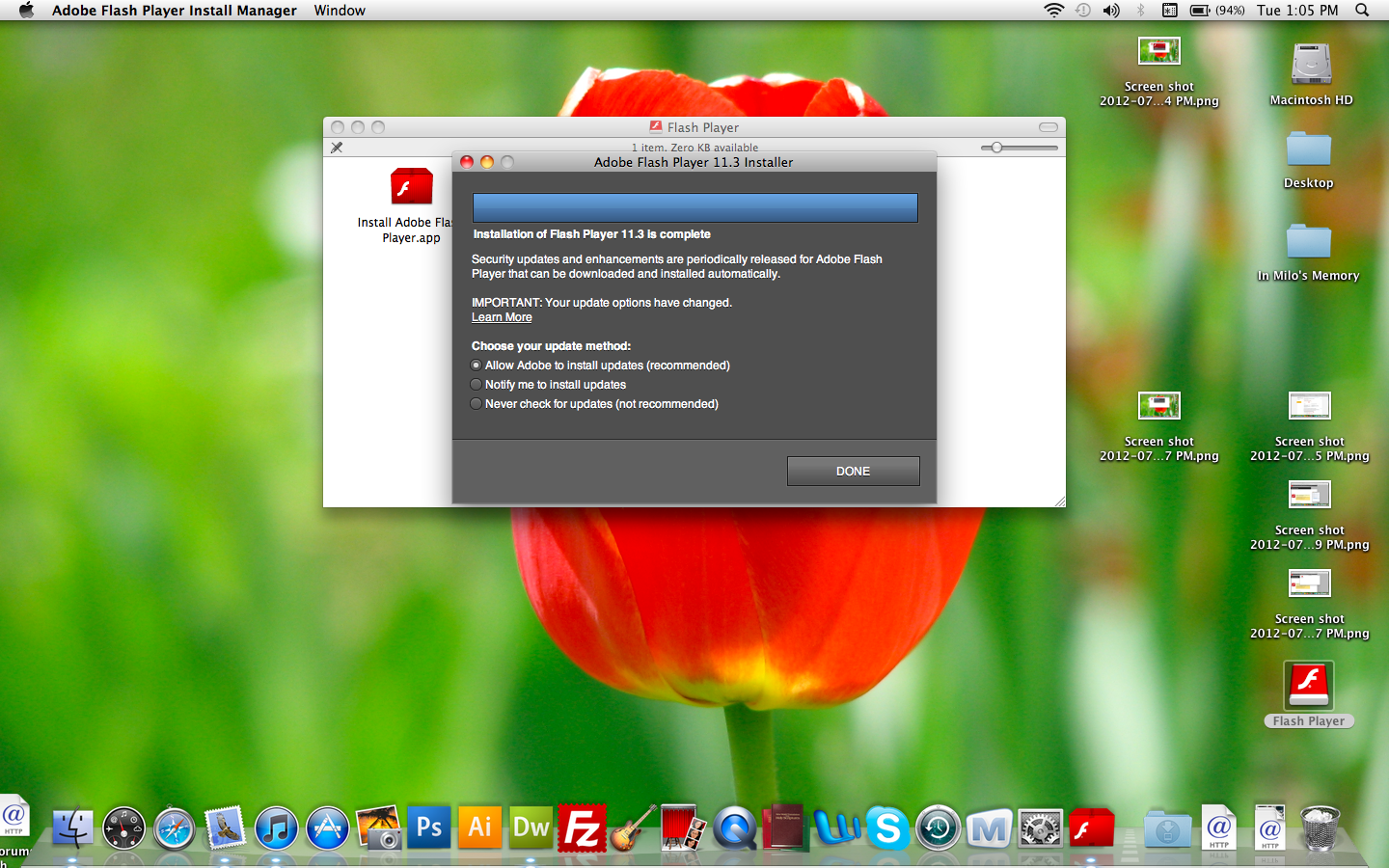Select In Milo's Memory folder
The width and height of the screenshot is (1389, 868).
[1309, 241]
